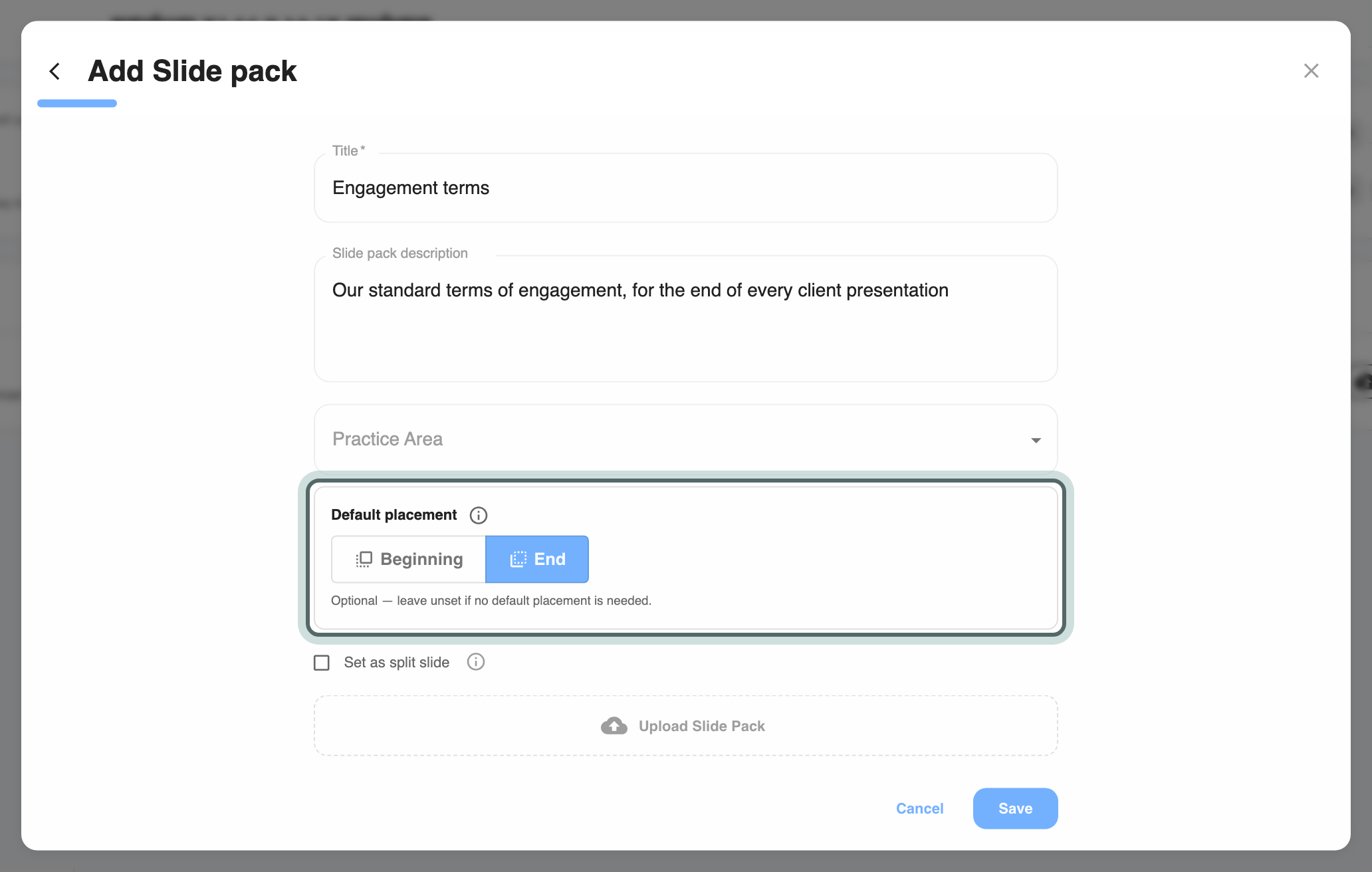Image resolution: width=1372 pixels, height=872 pixels.
Task: Click the Practice Area dropdown arrow
Action: (1036, 440)
